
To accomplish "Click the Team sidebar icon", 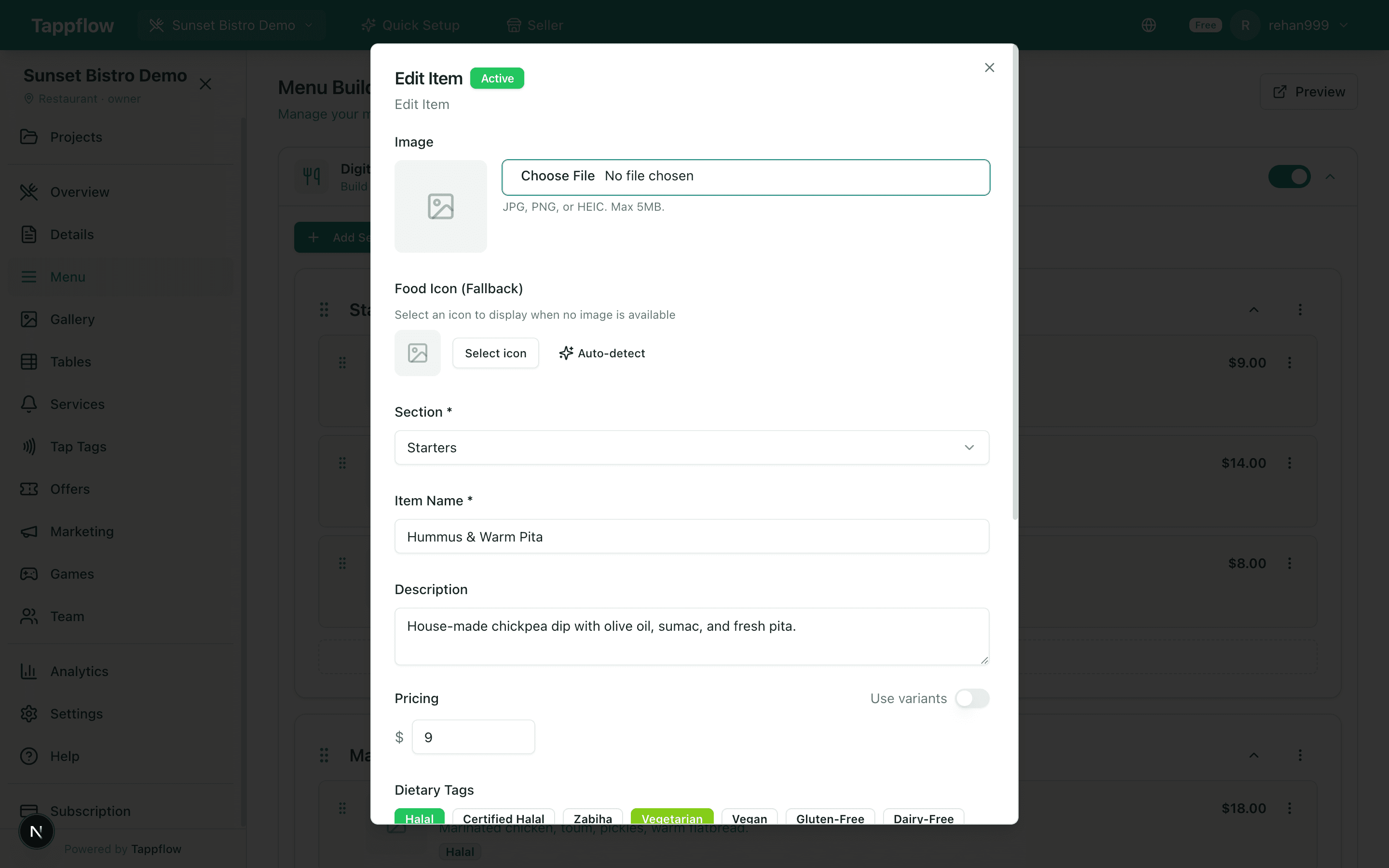I will (x=29, y=616).
